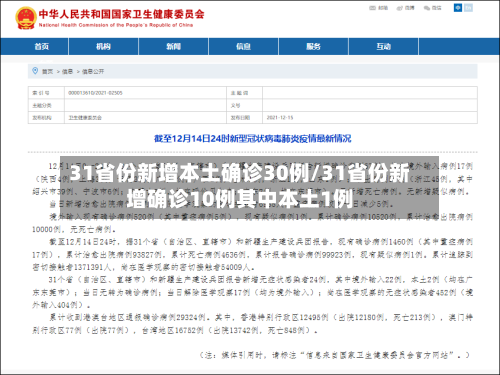500x375 pixels.
Task: Click the 索引号 label cell
Action: 46,93
